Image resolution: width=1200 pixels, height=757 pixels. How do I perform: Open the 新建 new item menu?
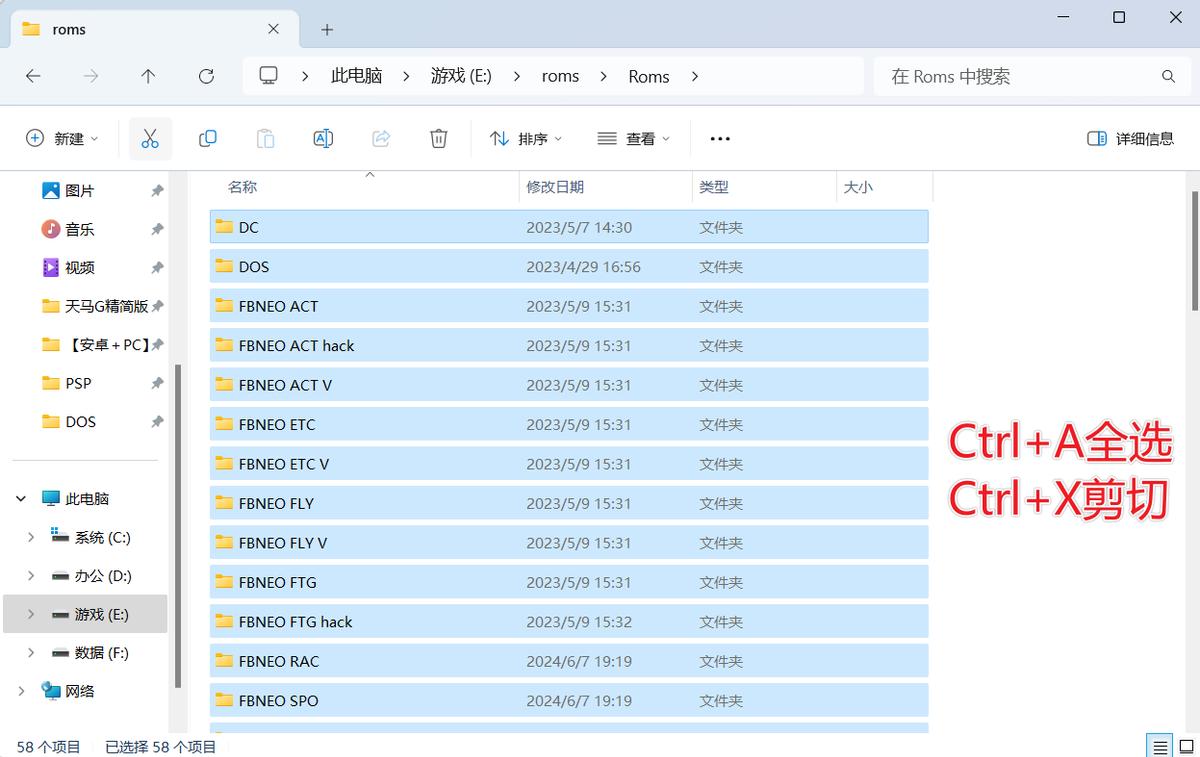[62, 138]
